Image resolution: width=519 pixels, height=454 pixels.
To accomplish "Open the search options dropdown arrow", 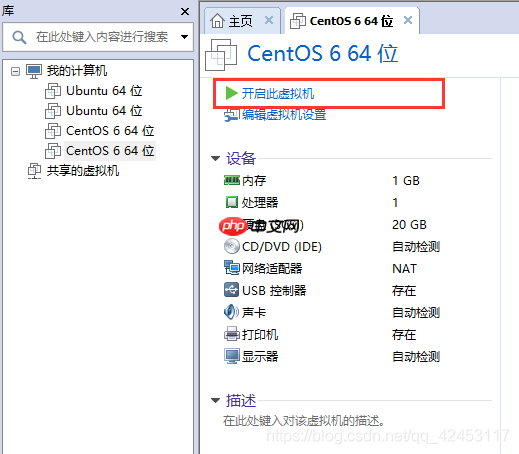I will 184,37.
